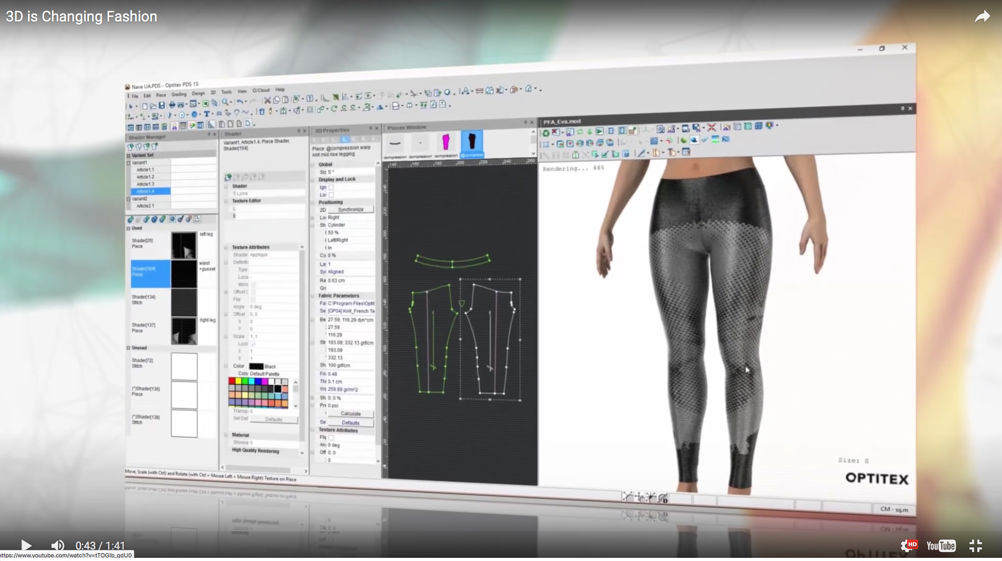Collapse the Variant Set section
This screenshot has height=561, width=1002.
(129, 155)
